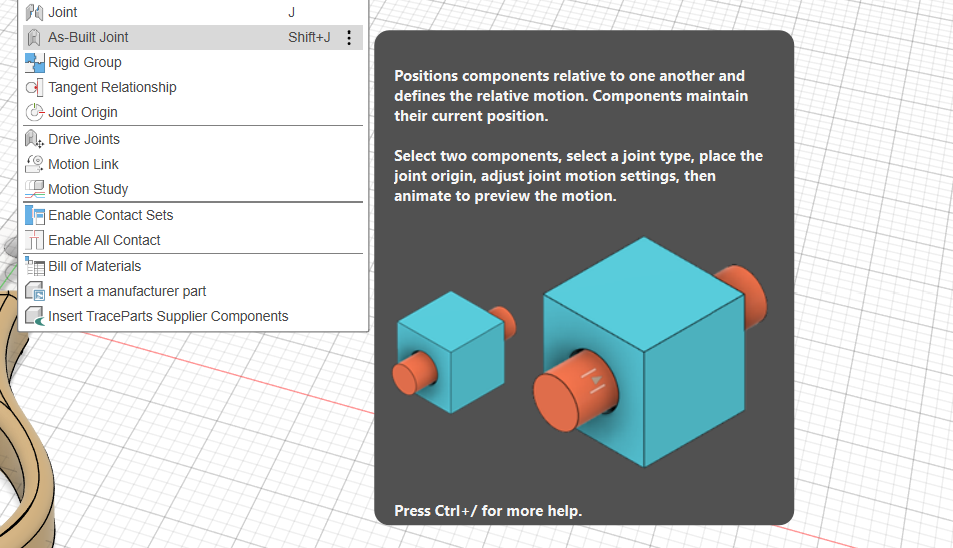Open Motion Study via its icon
953x548 pixels.
click(x=35, y=189)
